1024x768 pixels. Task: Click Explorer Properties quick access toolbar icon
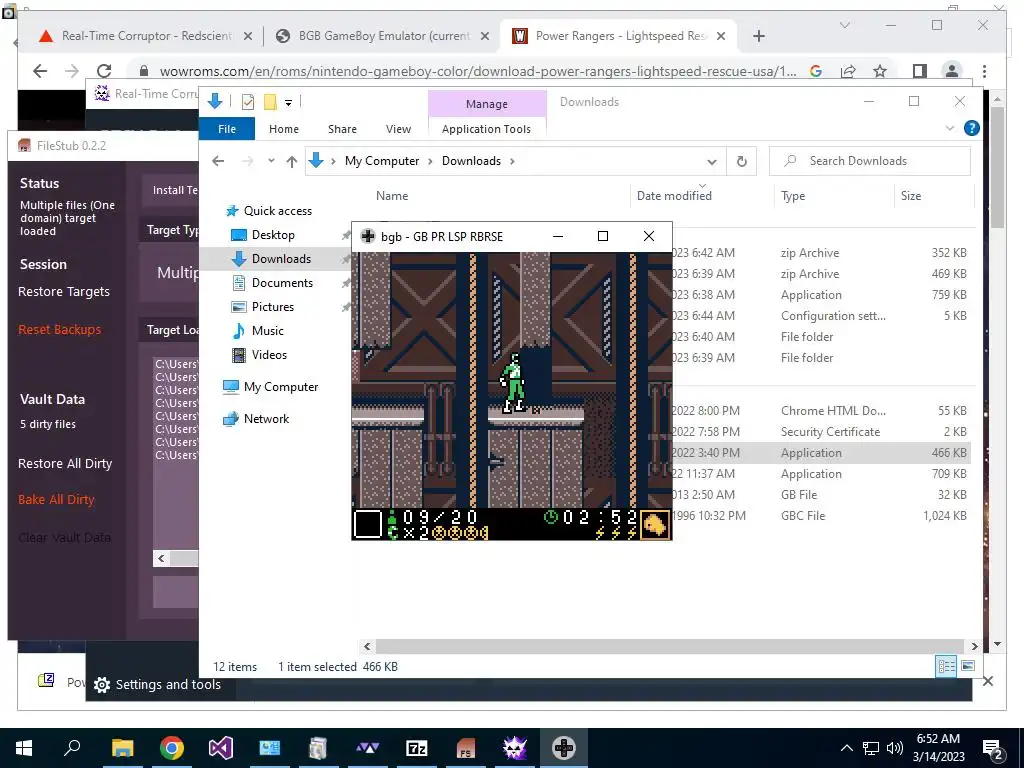[248, 102]
